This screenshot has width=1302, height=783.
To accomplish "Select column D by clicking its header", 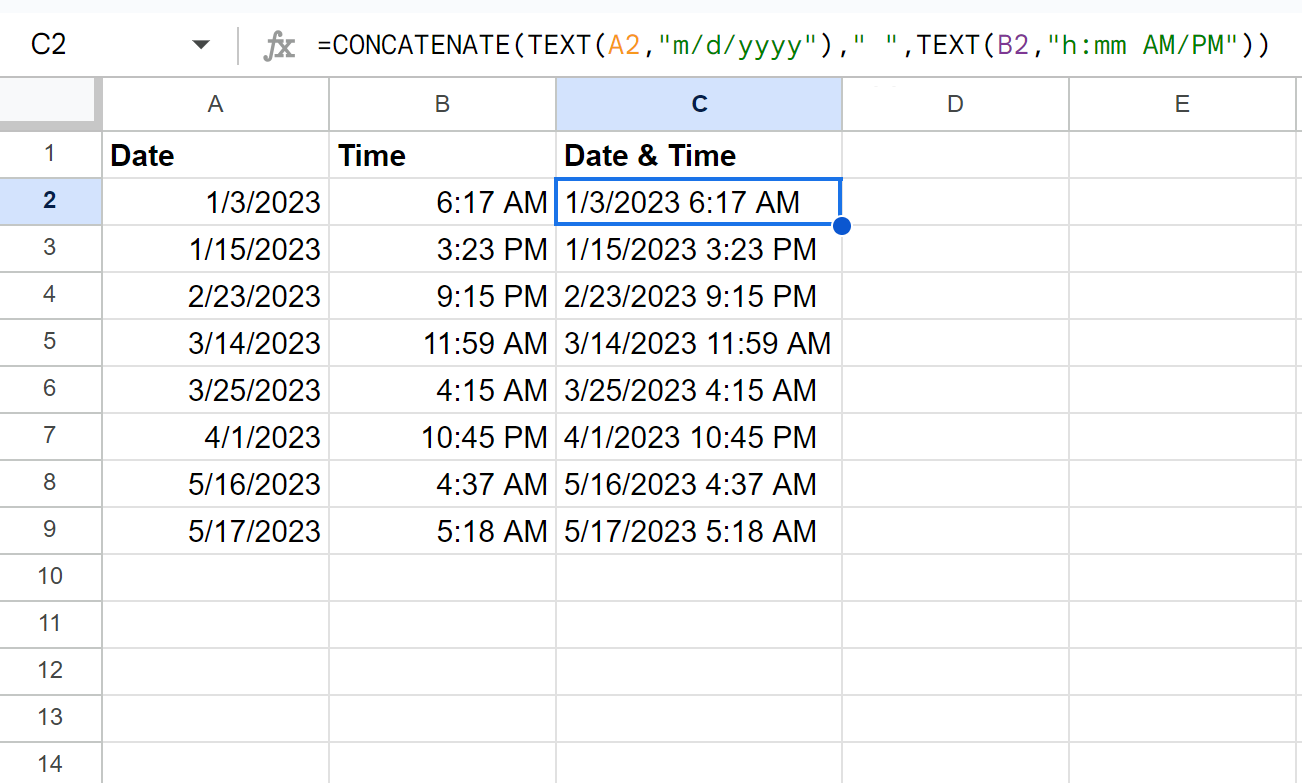I will (x=955, y=103).
